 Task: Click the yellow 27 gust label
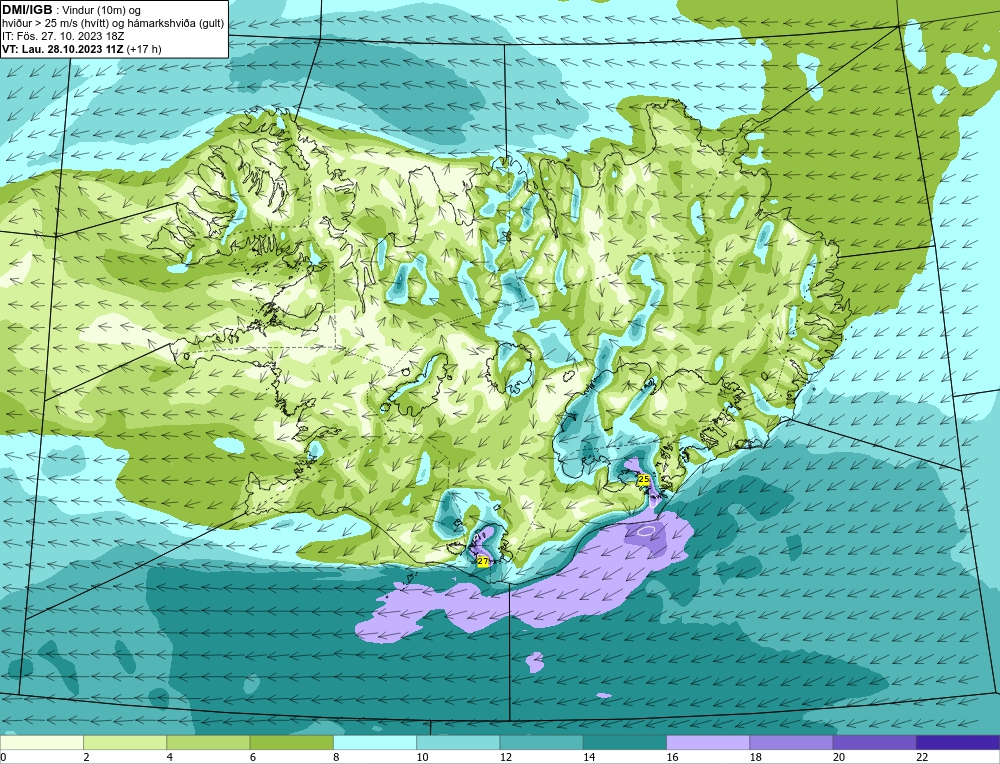click(x=483, y=562)
